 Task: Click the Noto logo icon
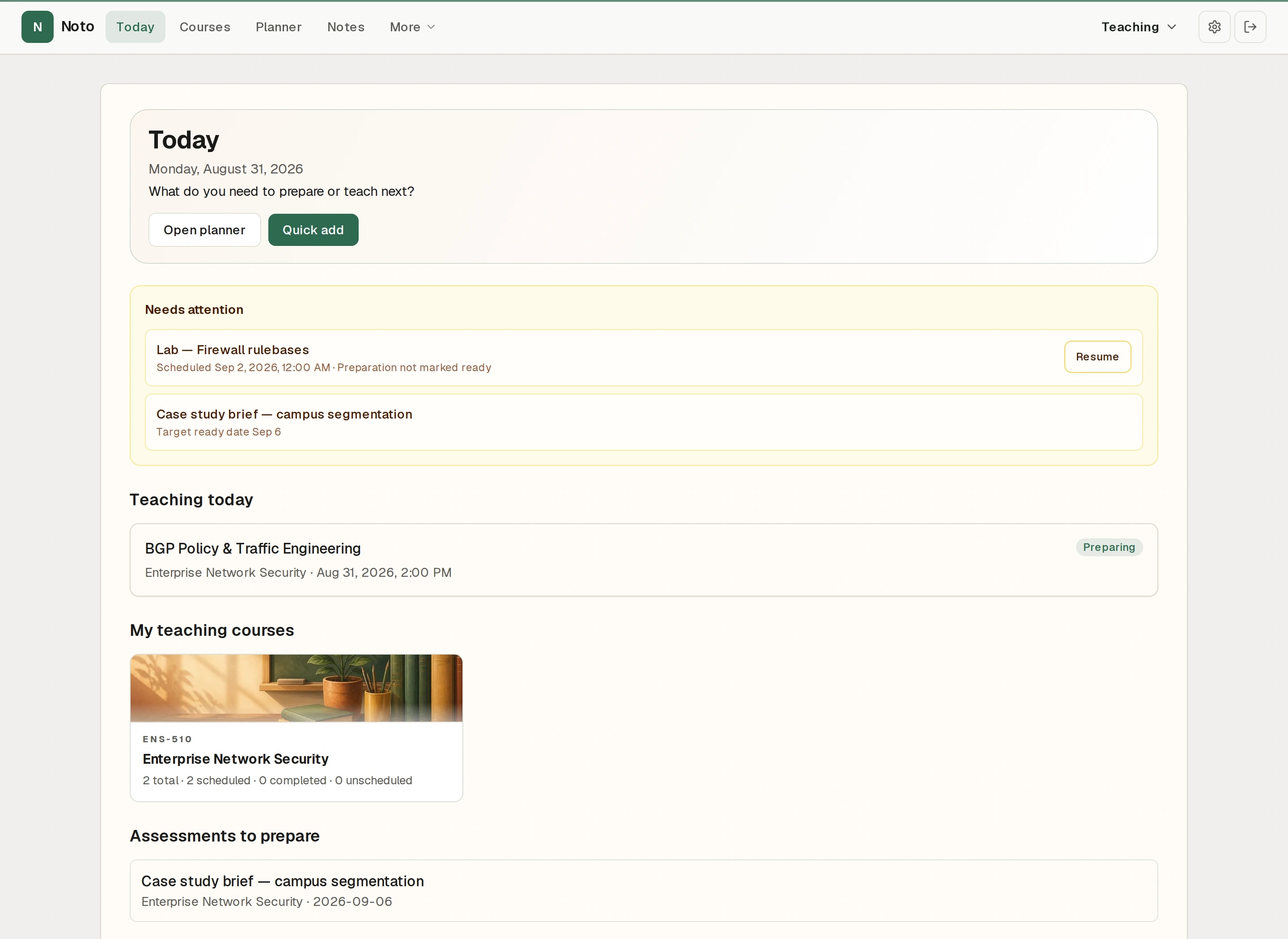tap(38, 27)
